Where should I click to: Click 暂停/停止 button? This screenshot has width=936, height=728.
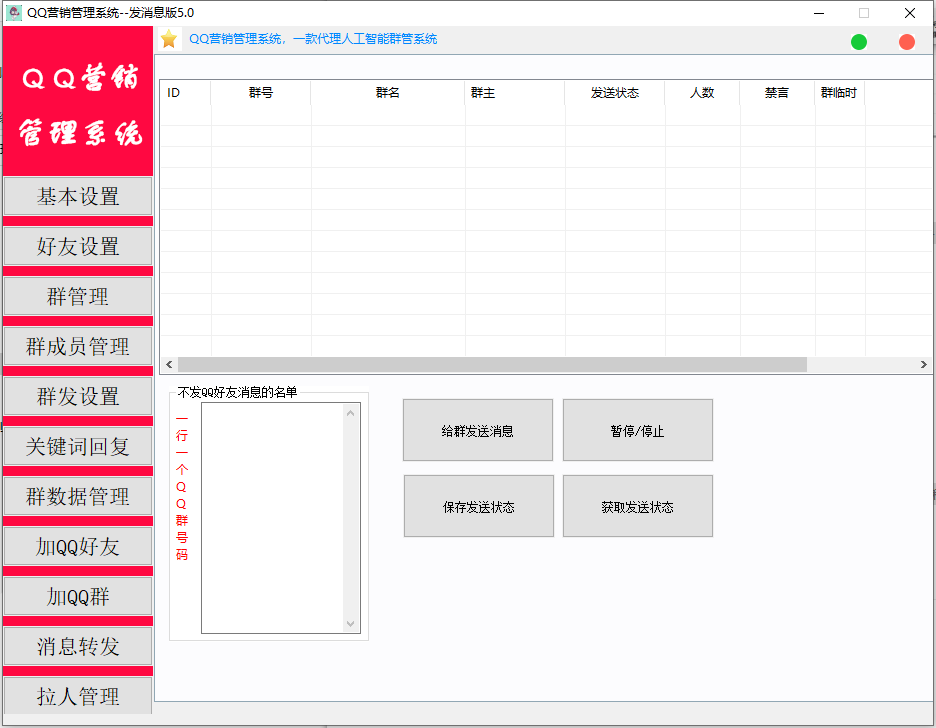pyautogui.click(x=638, y=430)
